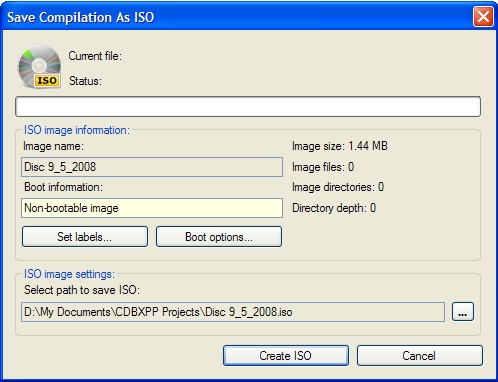
Task: Click the 'ISO image settings:' group label
Action: pyautogui.click(x=69, y=274)
